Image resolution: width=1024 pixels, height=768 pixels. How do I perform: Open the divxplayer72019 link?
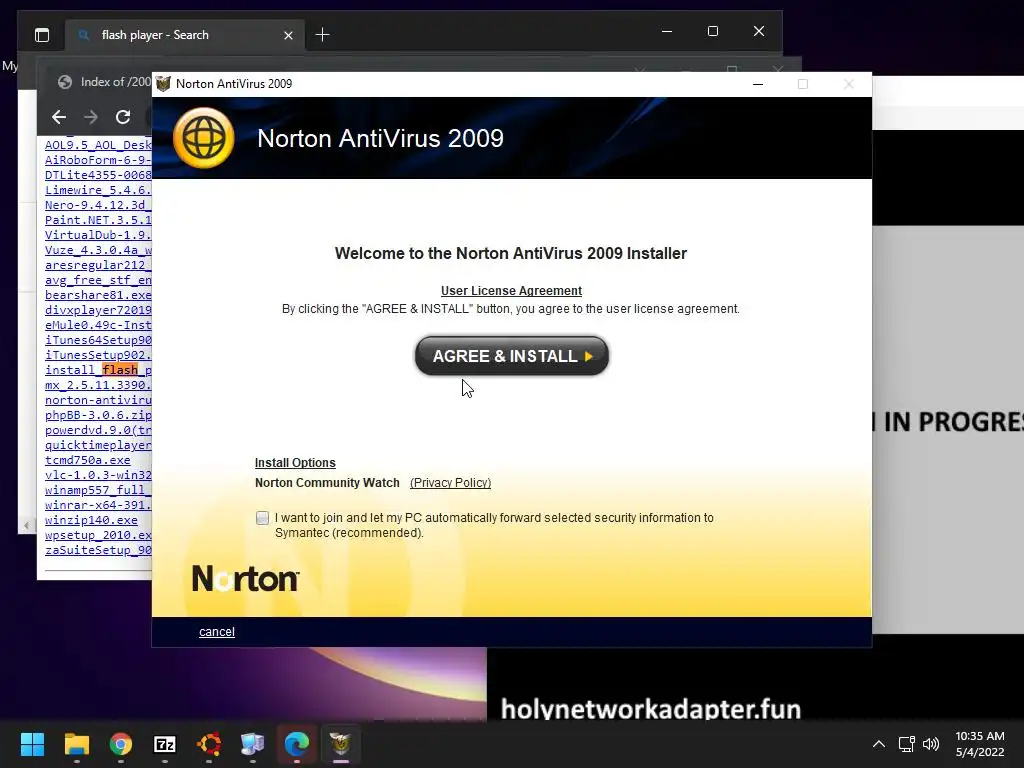pos(98,310)
